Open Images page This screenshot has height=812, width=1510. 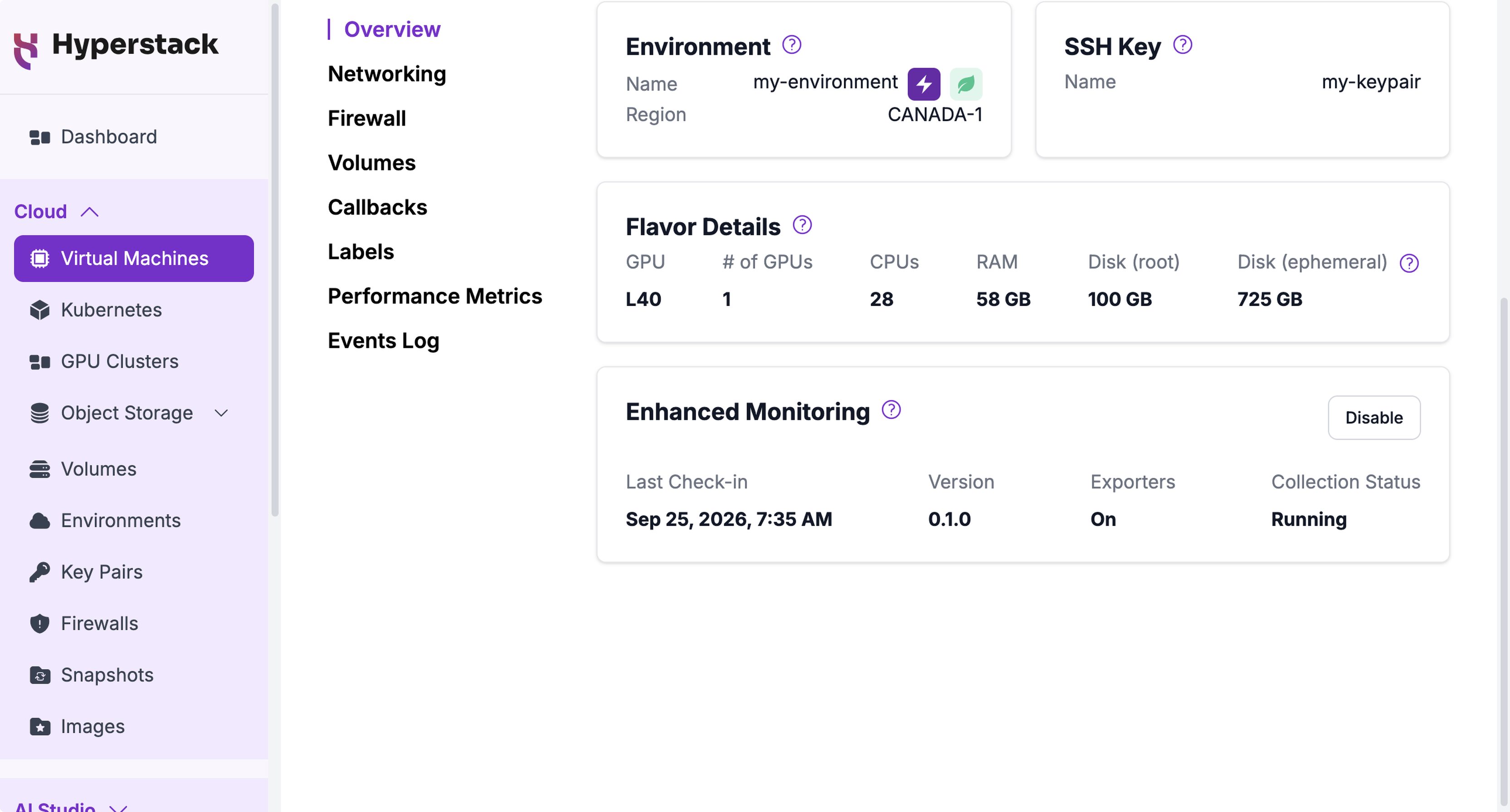coord(134,727)
